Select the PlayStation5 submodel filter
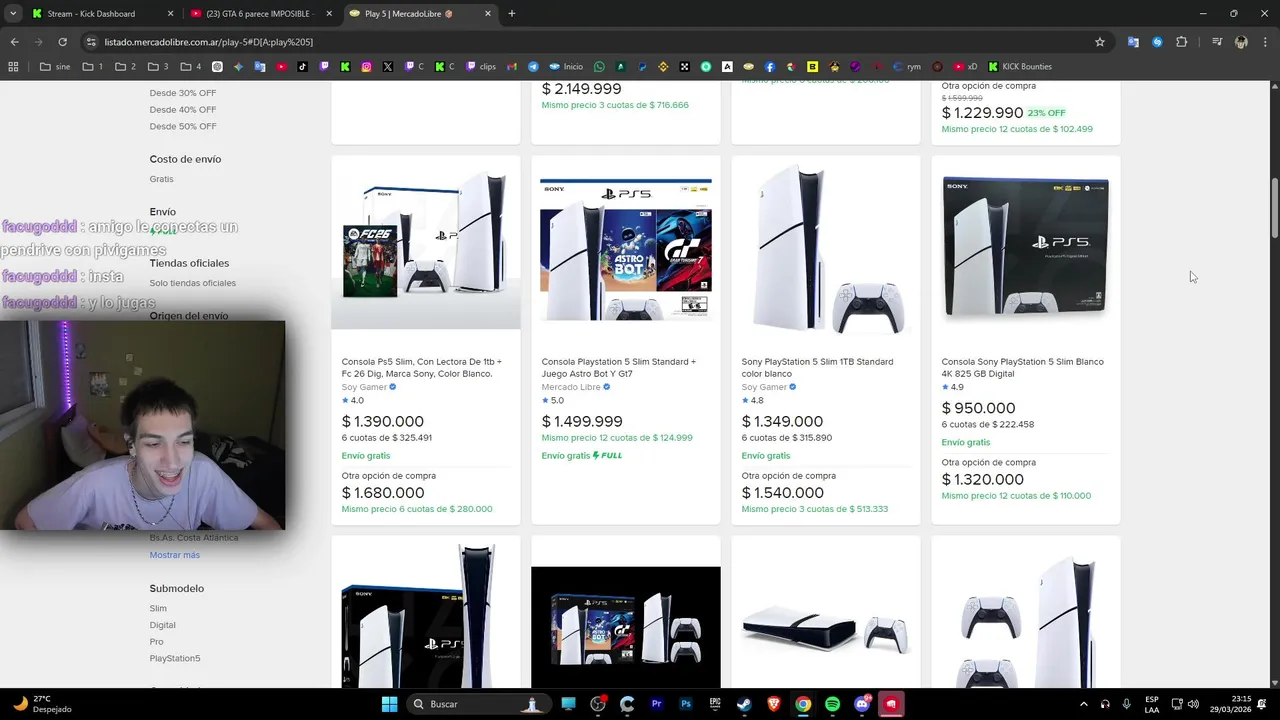 click(175, 658)
